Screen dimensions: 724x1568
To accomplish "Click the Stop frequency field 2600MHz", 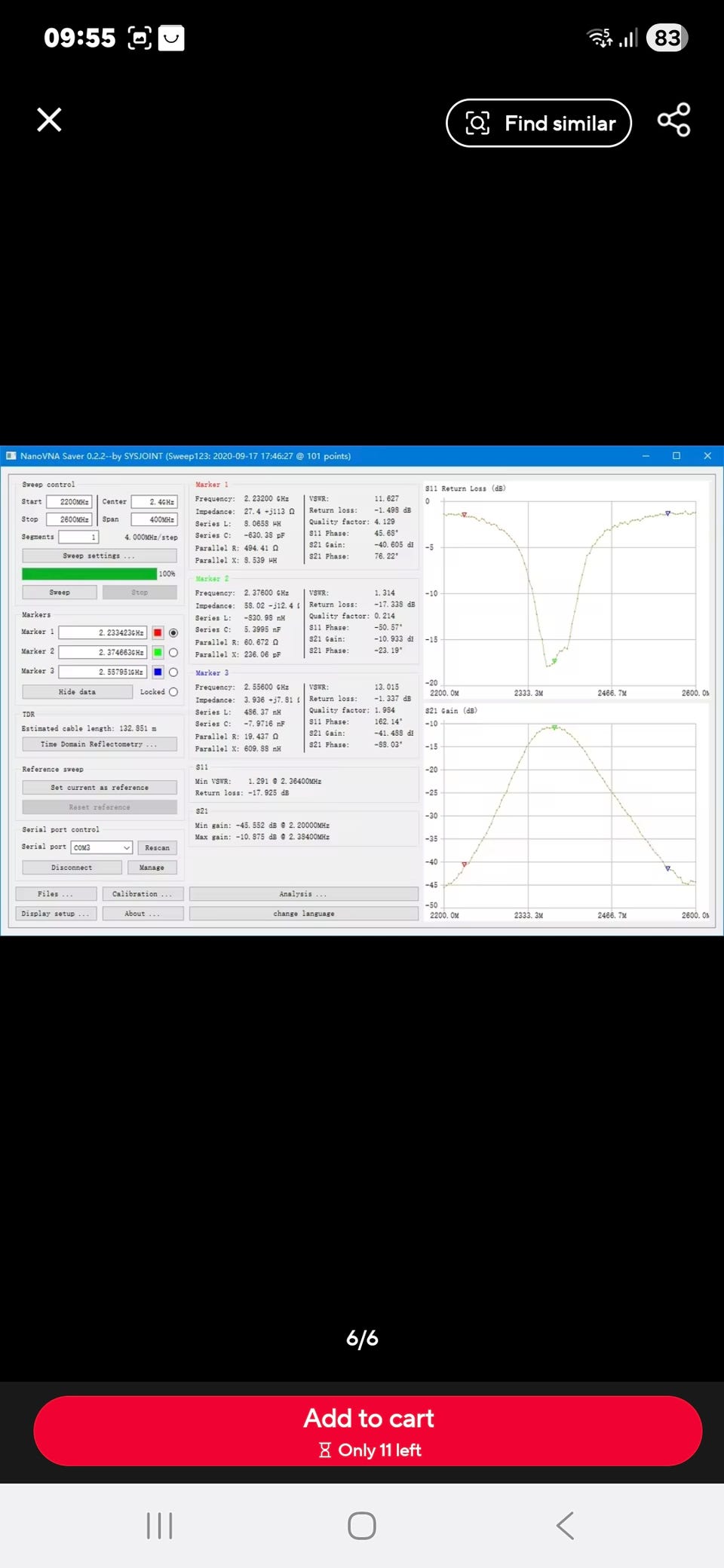I will tap(69, 519).
